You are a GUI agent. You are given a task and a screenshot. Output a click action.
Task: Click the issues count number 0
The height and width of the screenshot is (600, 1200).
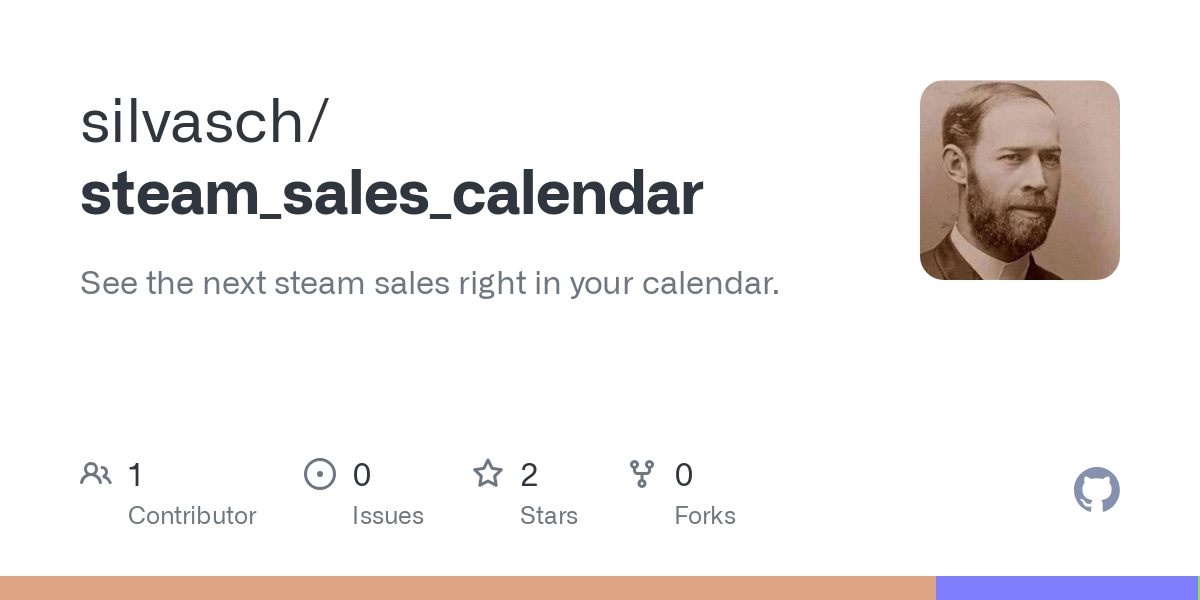click(x=362, y=475)
